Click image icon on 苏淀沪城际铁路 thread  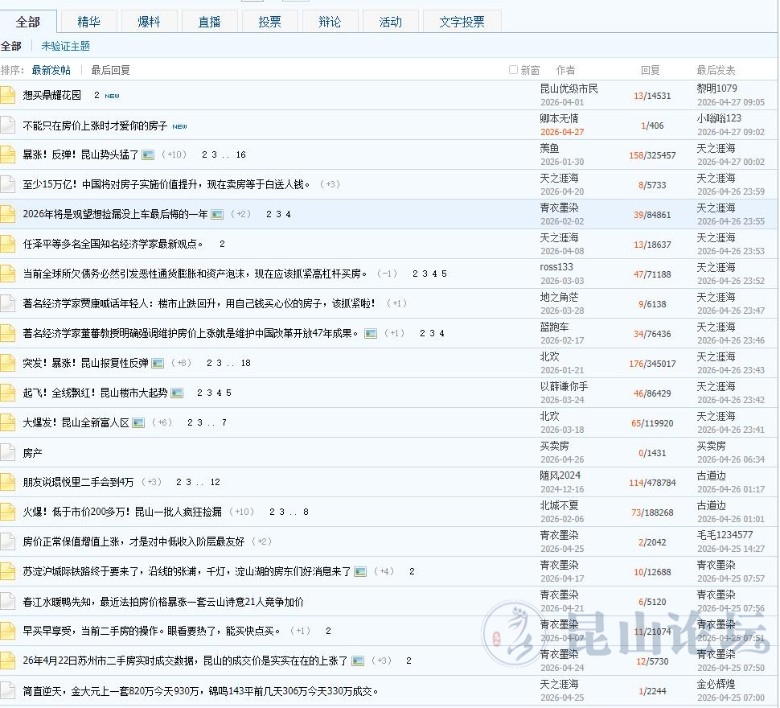359,572
